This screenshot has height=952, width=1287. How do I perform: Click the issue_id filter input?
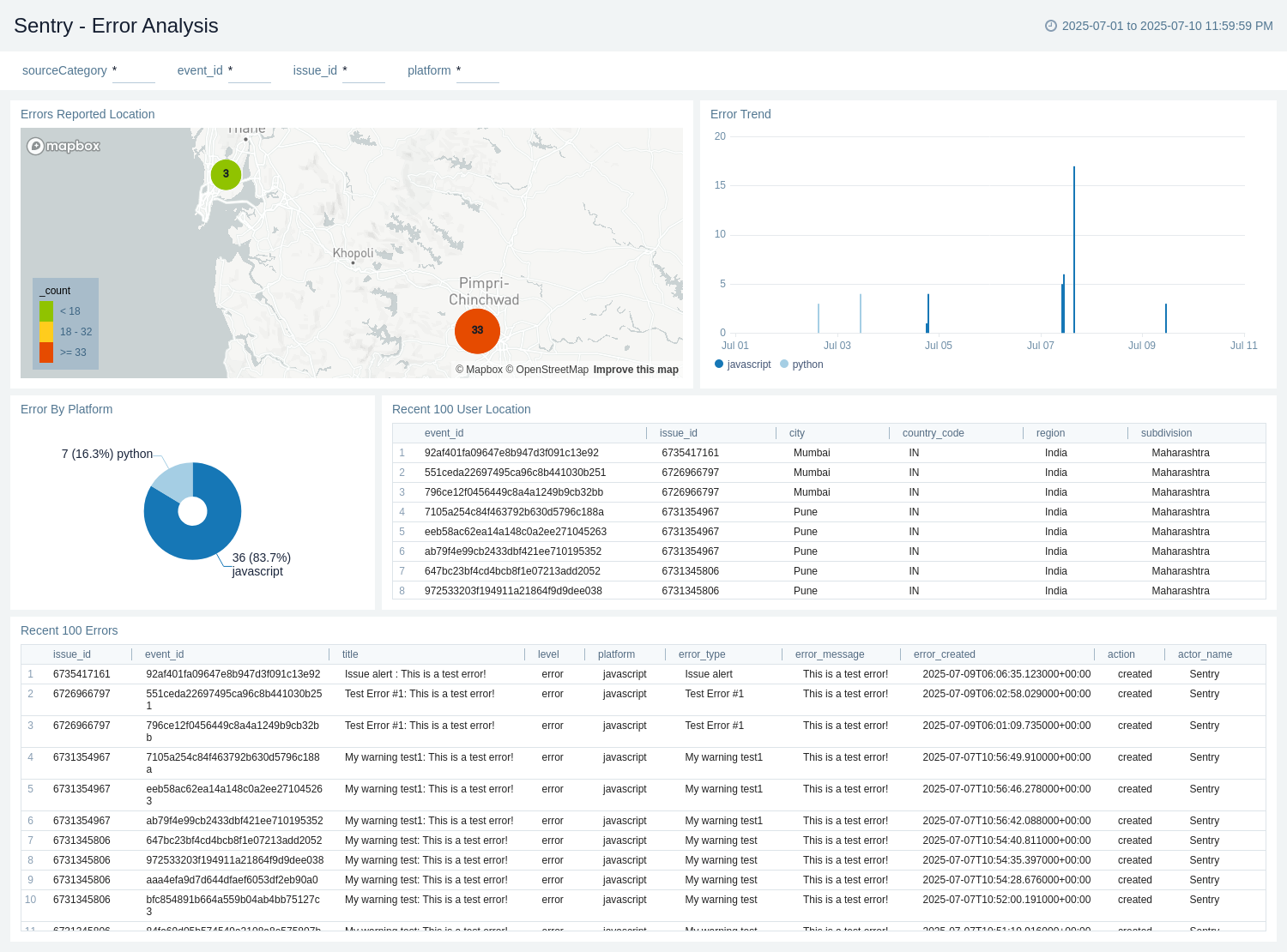tap(364, 71)
